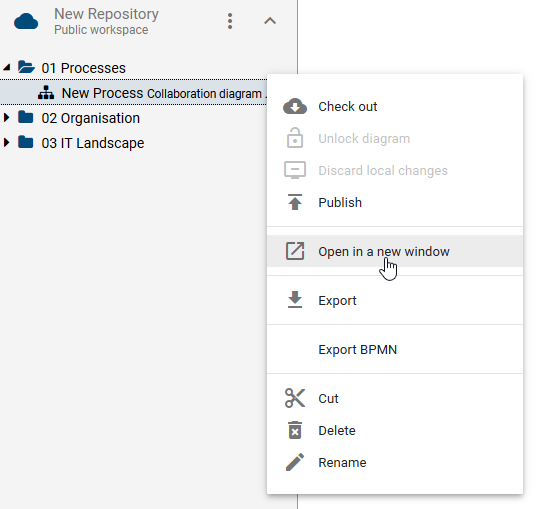Expand the 03 IT Landscape folder arrow
This screenshot has width=538, height=509.
pyautogui.click(x=6, y=142)
